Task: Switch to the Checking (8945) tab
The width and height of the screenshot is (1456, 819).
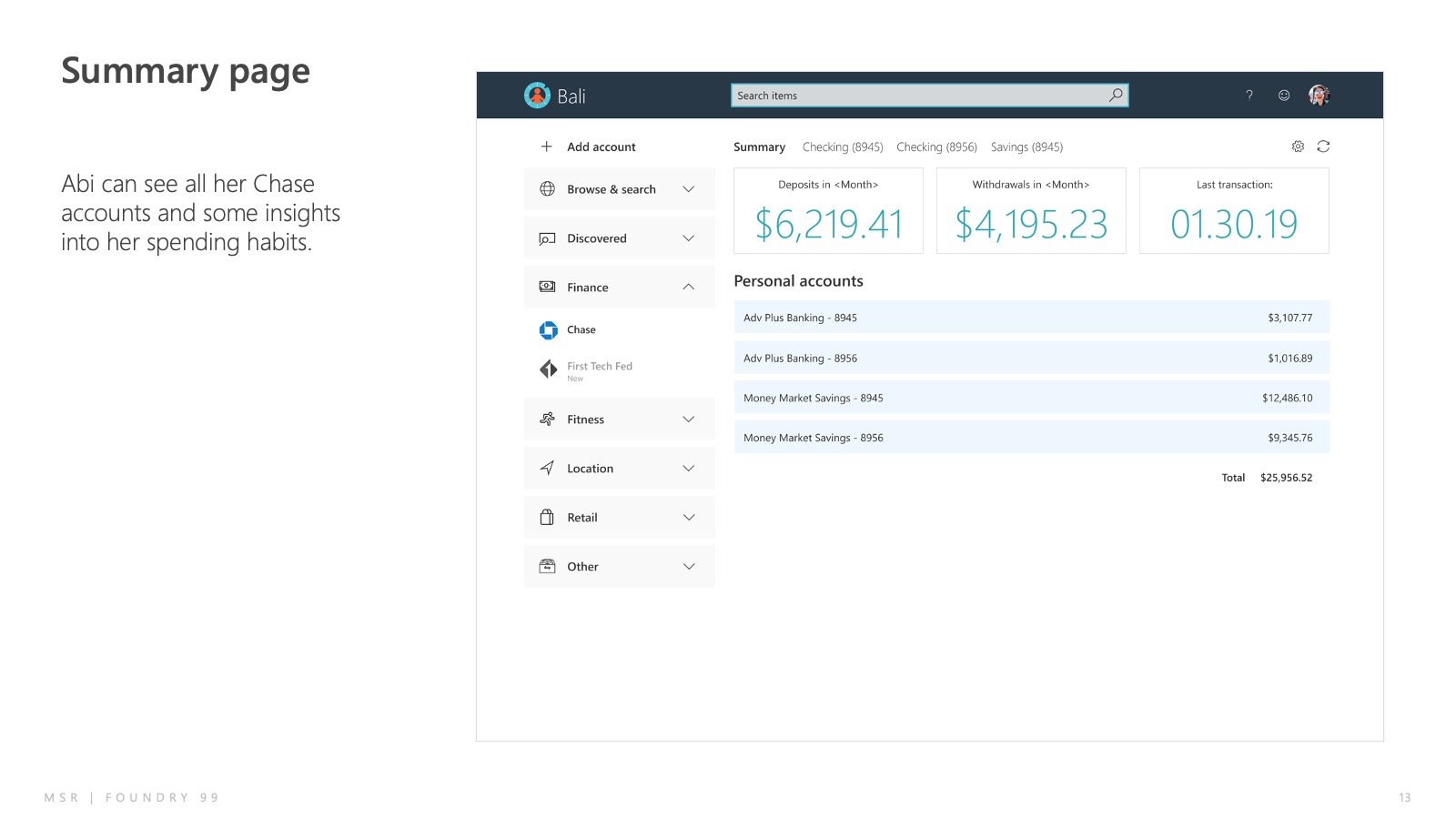Action: click(842, 147)
